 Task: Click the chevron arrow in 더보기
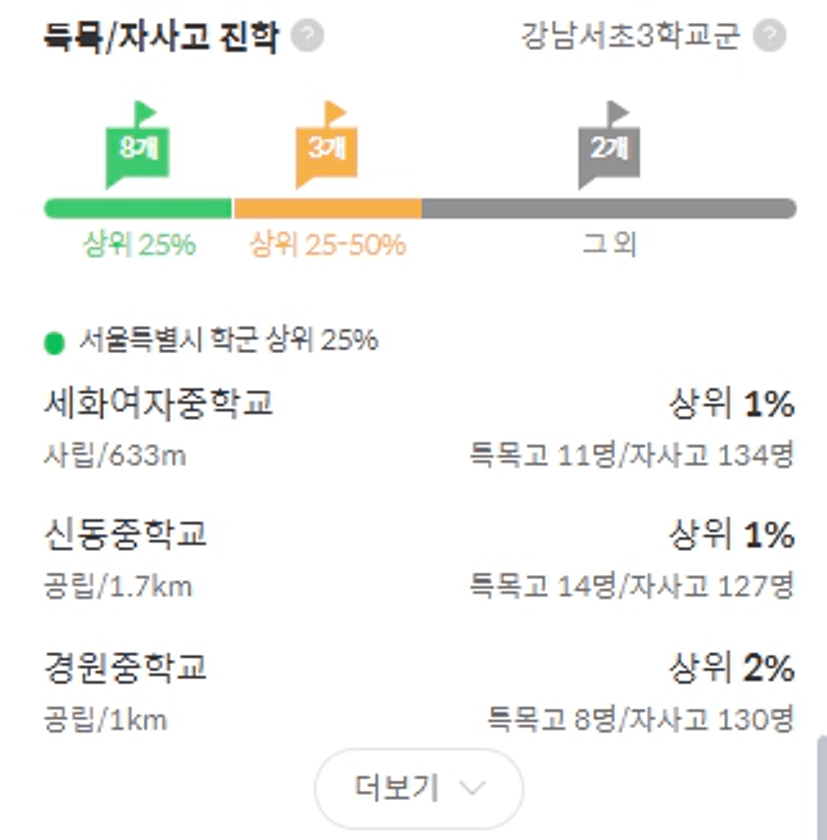(472, 788)
